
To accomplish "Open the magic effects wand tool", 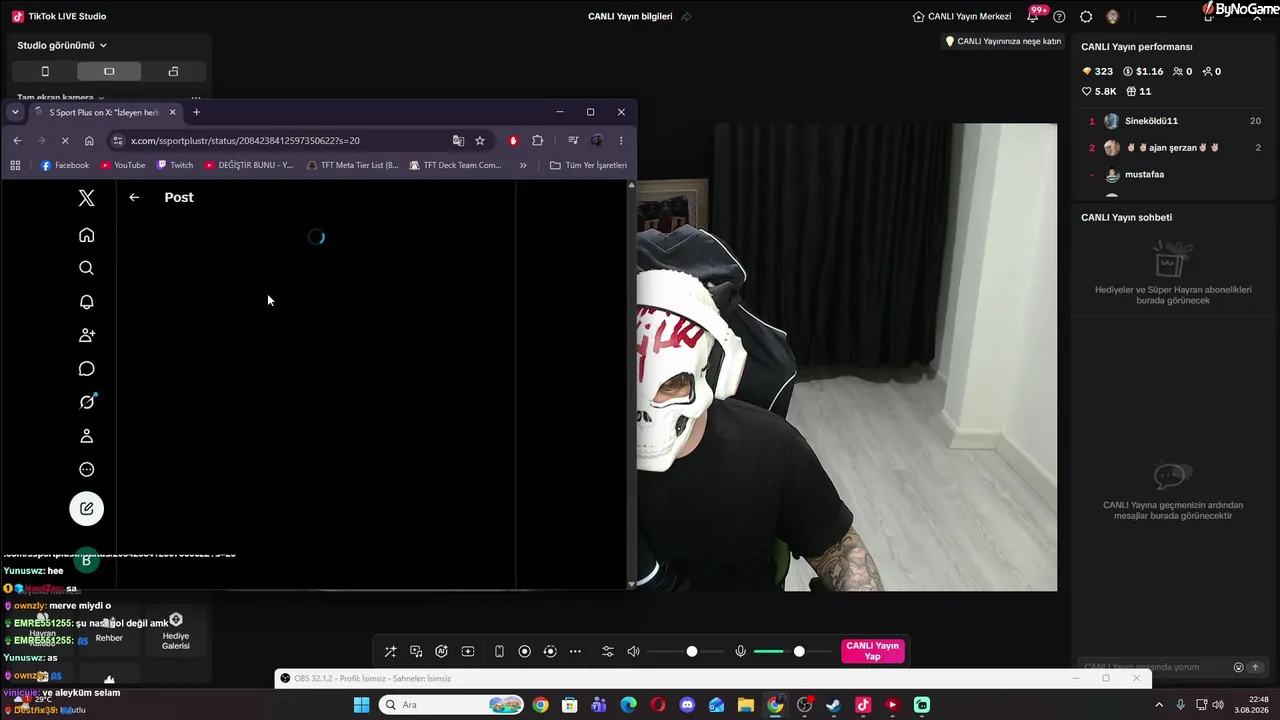I will pyautogui.click(x=390, y=652).
